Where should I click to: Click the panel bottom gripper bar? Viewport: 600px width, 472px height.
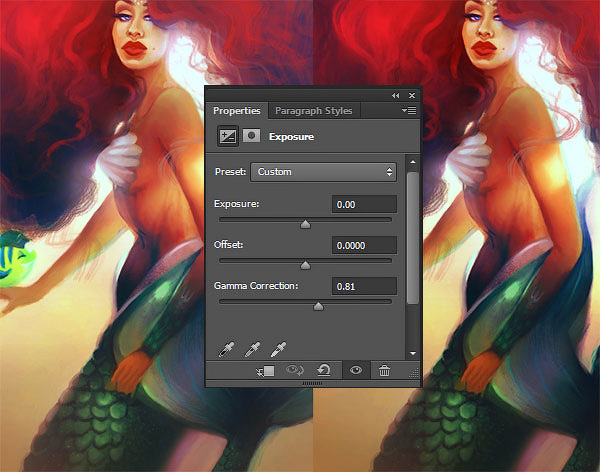pyautogui.click(x=313, y=383)
